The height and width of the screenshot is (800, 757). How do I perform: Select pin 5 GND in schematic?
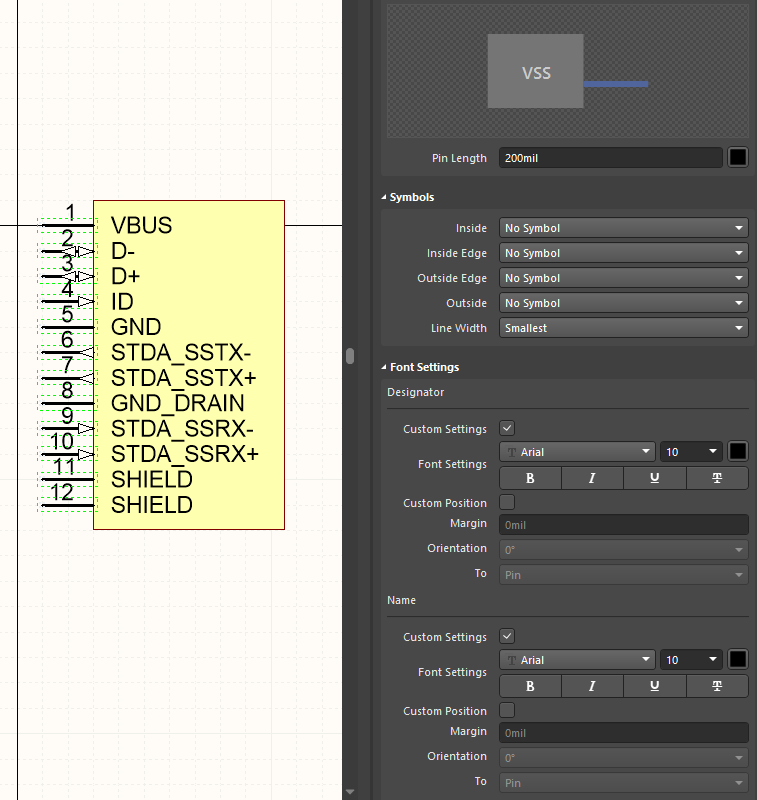[68, 327]
